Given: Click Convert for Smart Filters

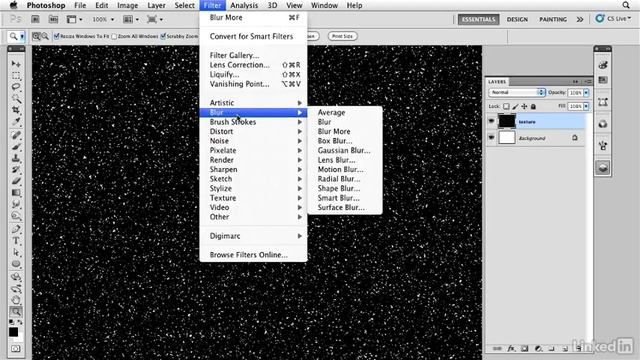Looking at the screenshot, I should point(253,36).
